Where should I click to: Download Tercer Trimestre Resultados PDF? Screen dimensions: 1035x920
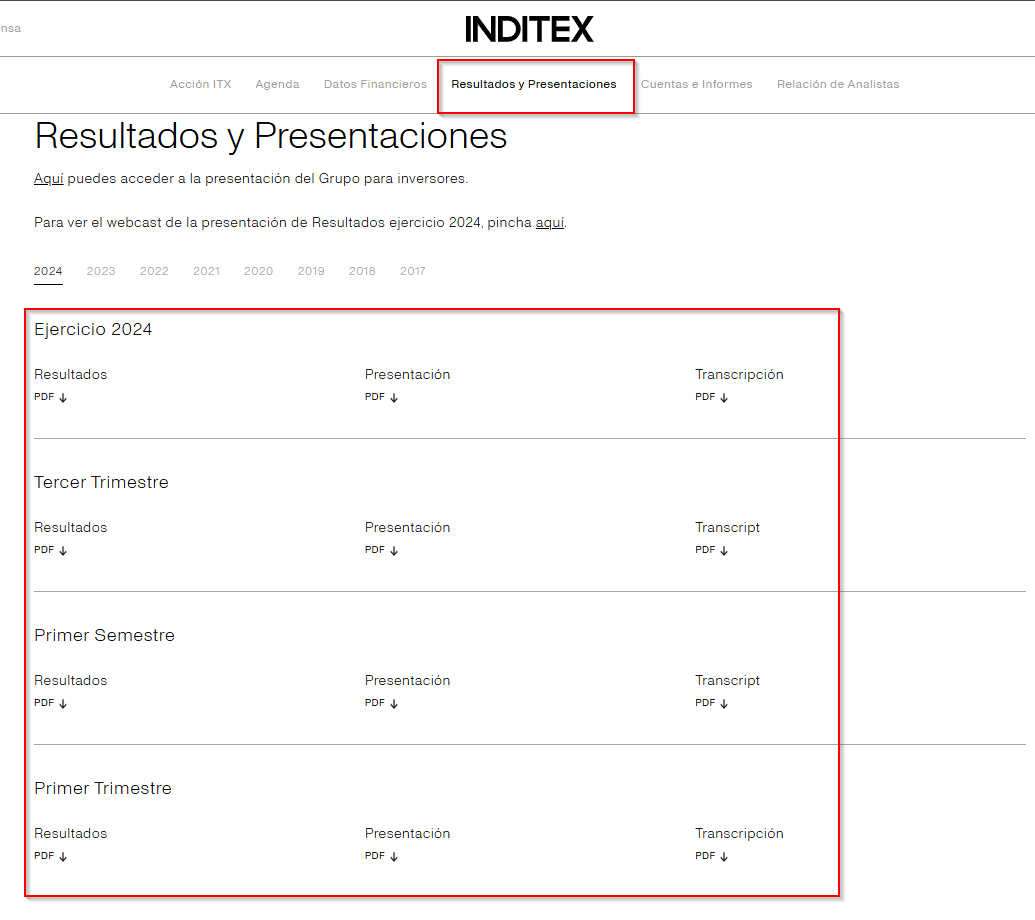pos(50,550)
